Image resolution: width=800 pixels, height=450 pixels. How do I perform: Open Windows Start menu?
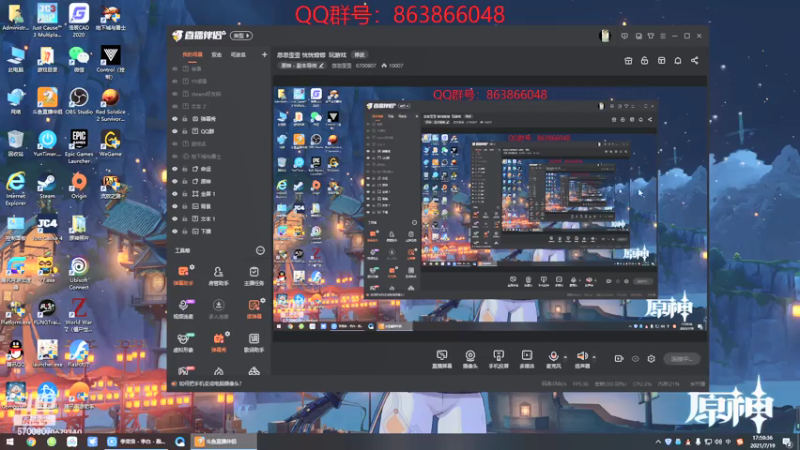click(10, 441)
